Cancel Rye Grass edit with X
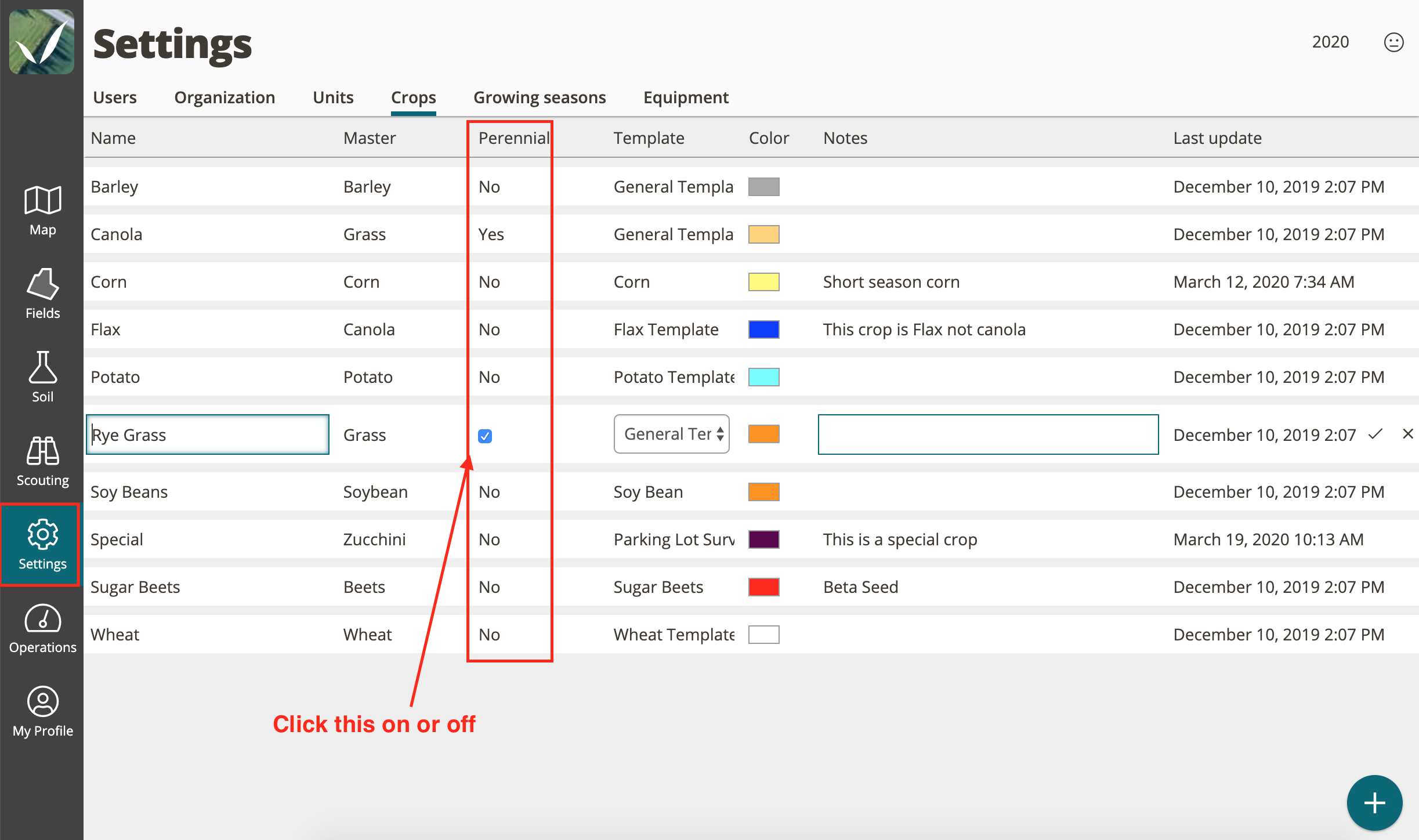This screenshot has height=840, width=1419. pos(1408,434)
